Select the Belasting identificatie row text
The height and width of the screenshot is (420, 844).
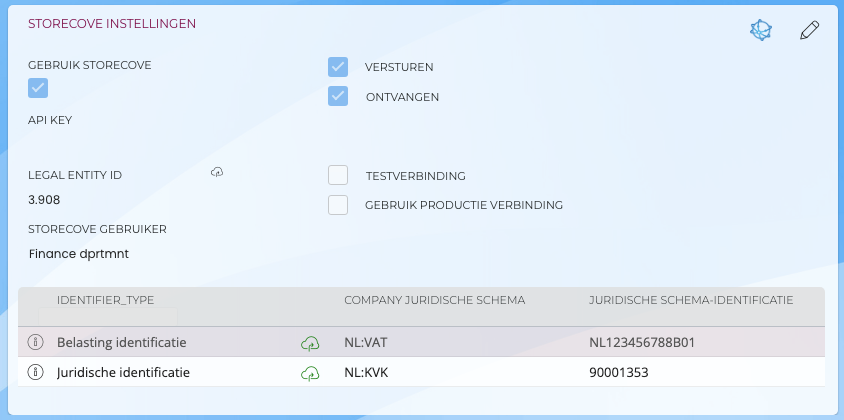122,342
